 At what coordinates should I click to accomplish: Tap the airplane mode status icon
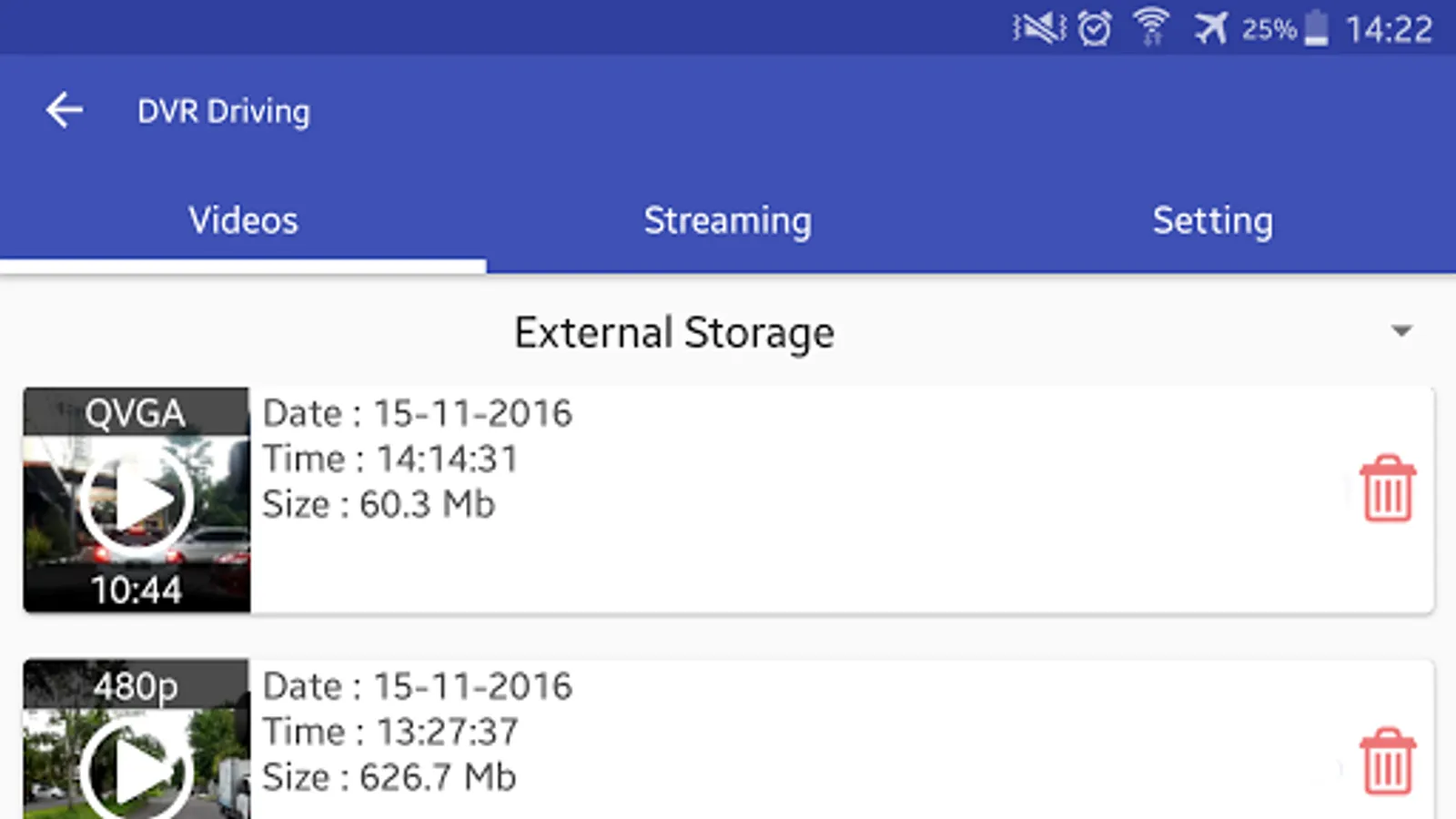point(1211,28)
